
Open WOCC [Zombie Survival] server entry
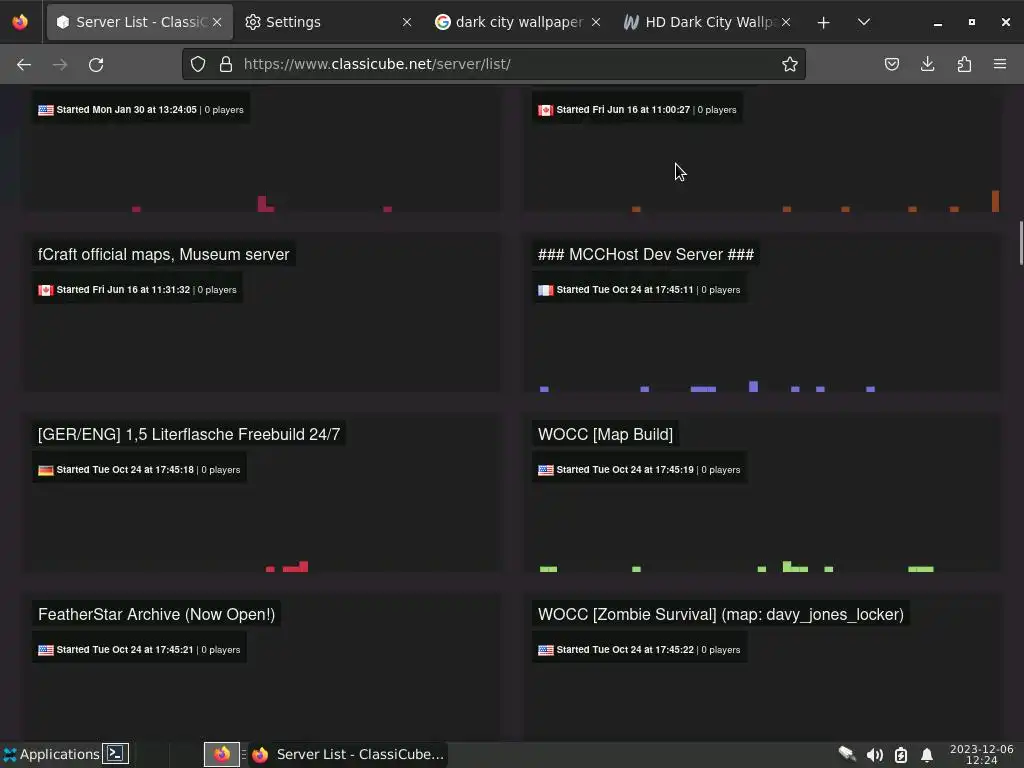coord(720,615)
